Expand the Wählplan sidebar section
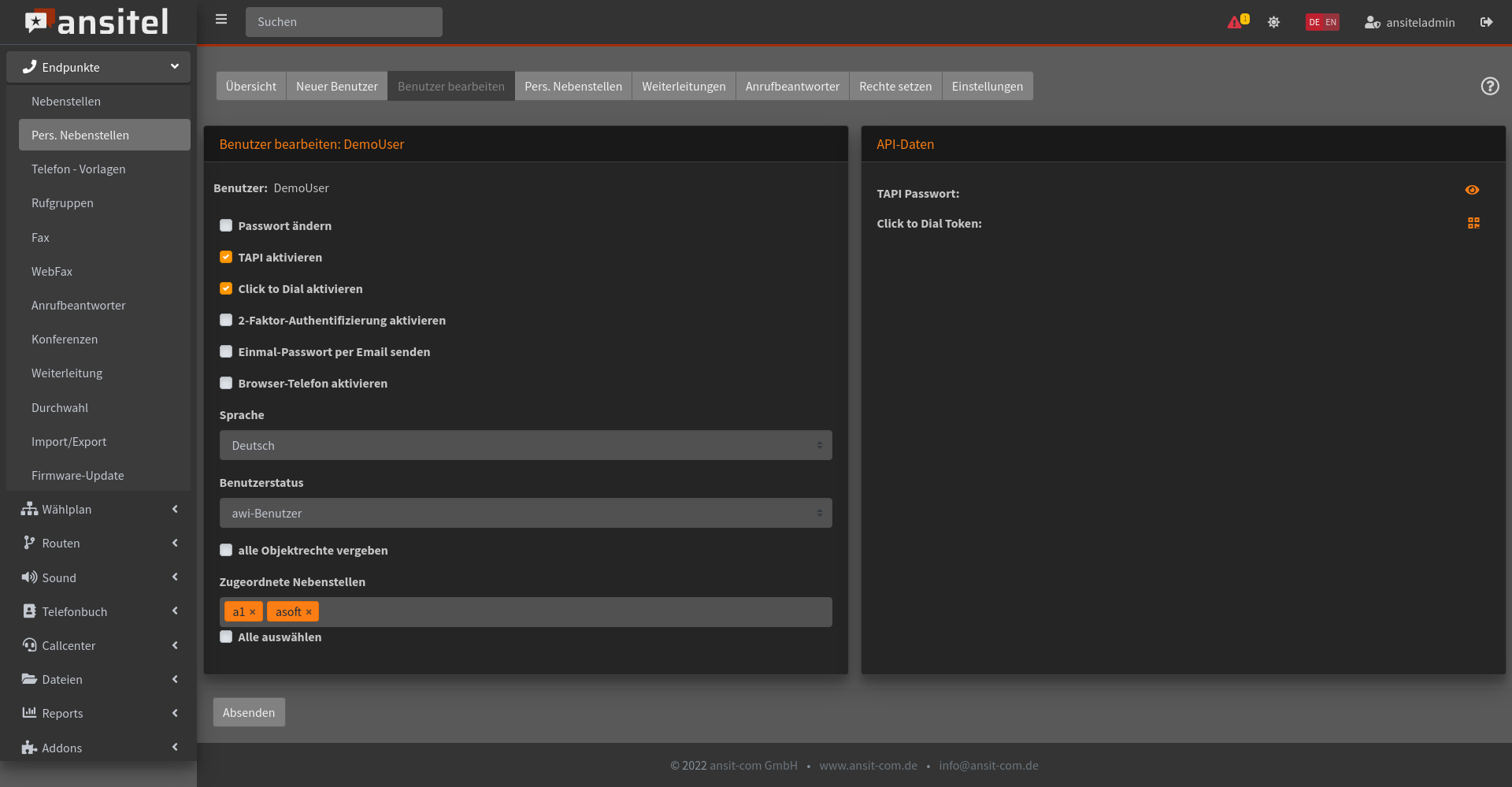Screen dimensions: 1512x787 98,510
